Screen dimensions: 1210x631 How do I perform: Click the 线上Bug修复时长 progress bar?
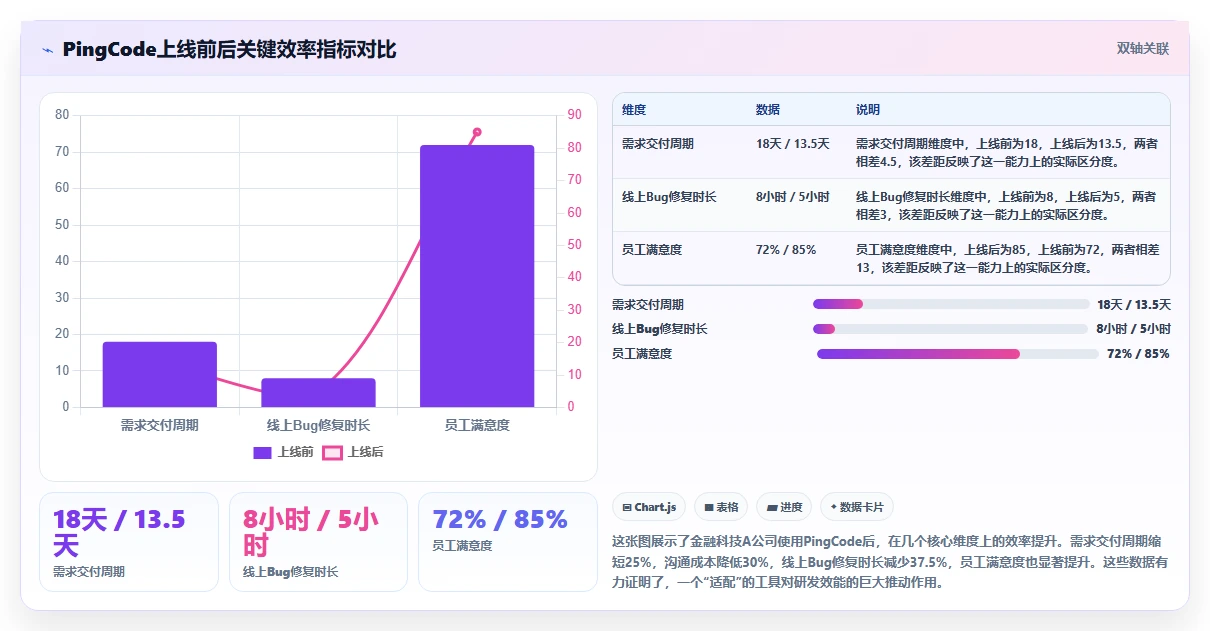pyautogui.click(x=950, y=329)
